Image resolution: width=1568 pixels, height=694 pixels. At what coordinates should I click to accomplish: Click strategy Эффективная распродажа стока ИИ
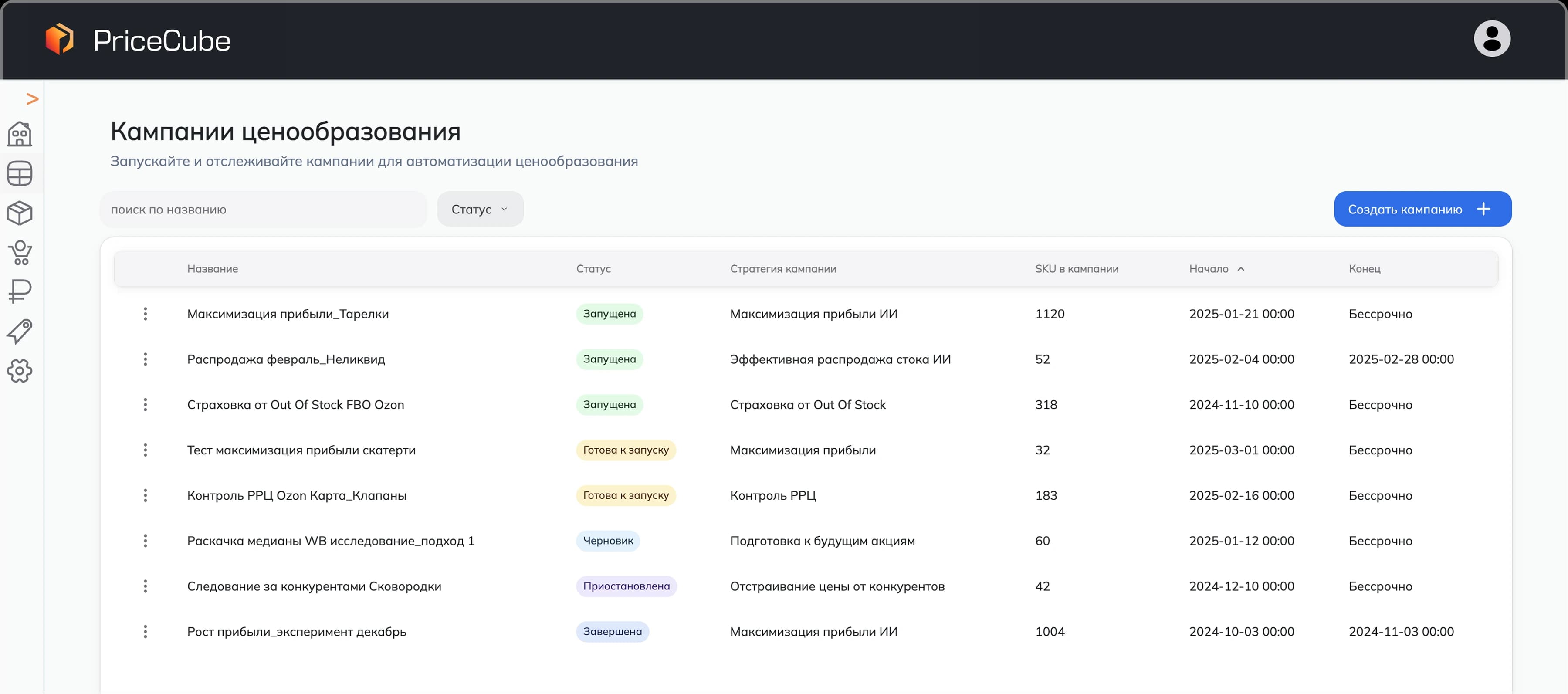(x=840, y=359)
